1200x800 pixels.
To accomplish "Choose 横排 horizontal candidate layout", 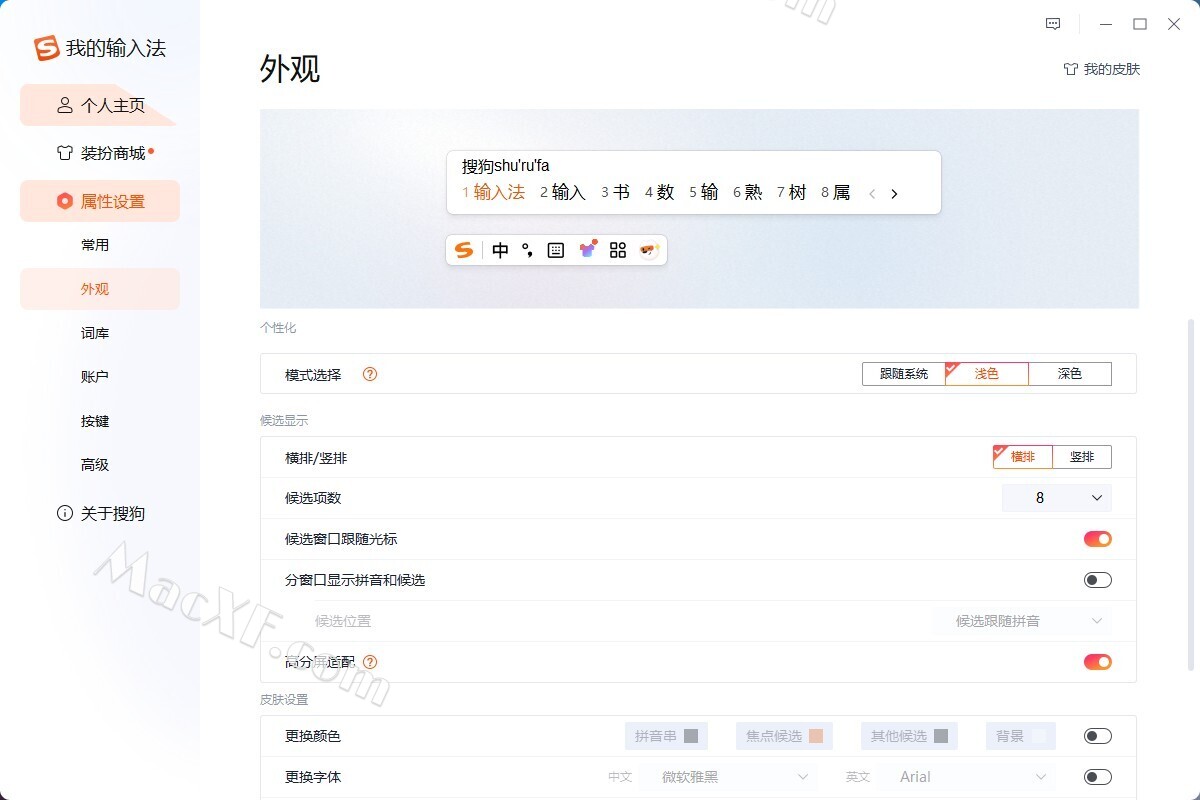I will click(x=1023, y=457).
